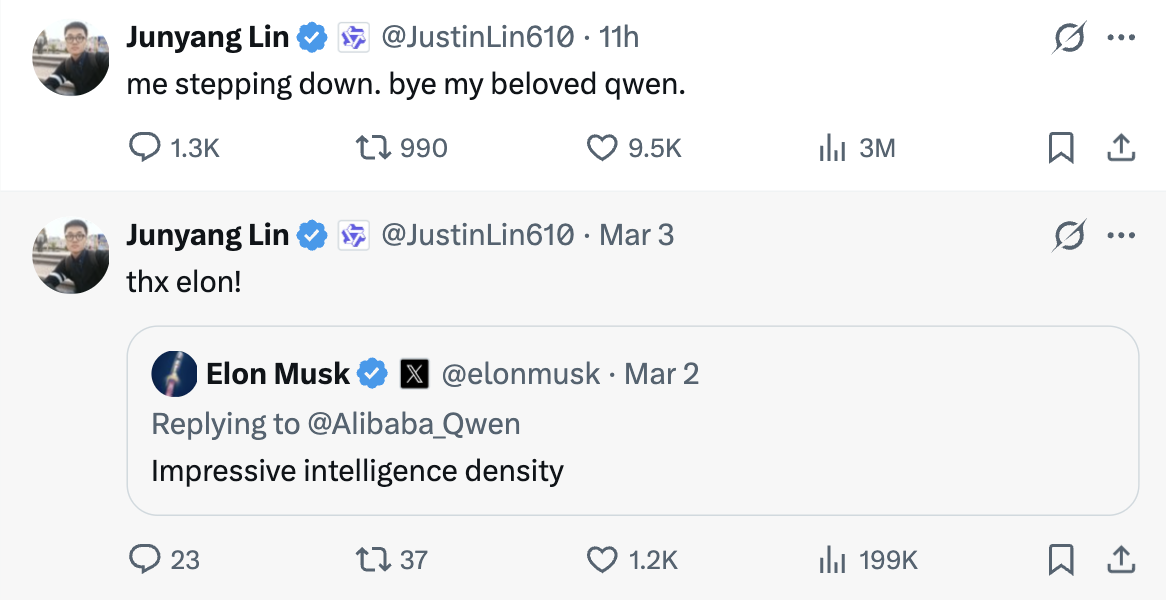
Task: Bookmark the 'me stepping down' post
Action: click(x=1060, y=148)
